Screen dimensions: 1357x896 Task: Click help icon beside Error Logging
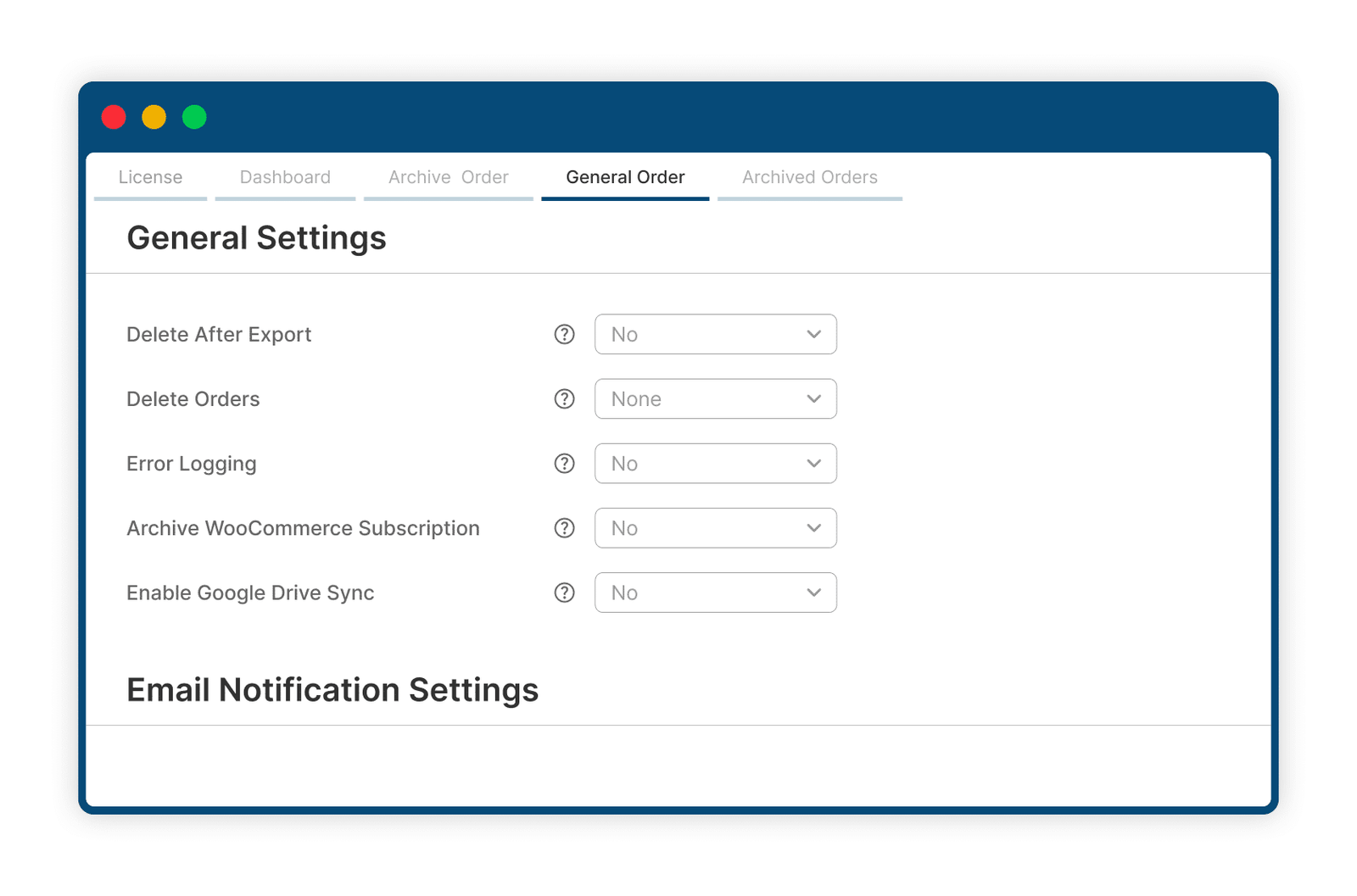click(x=564, y=464)
